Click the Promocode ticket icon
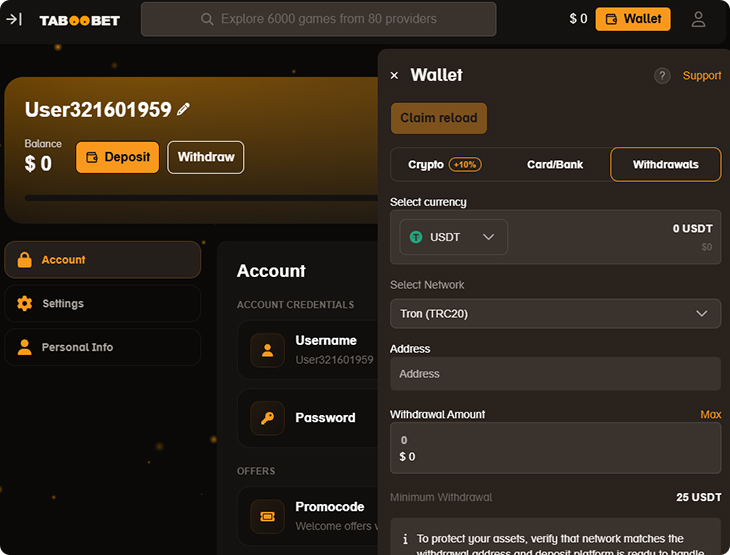 (x=267, y=516)
